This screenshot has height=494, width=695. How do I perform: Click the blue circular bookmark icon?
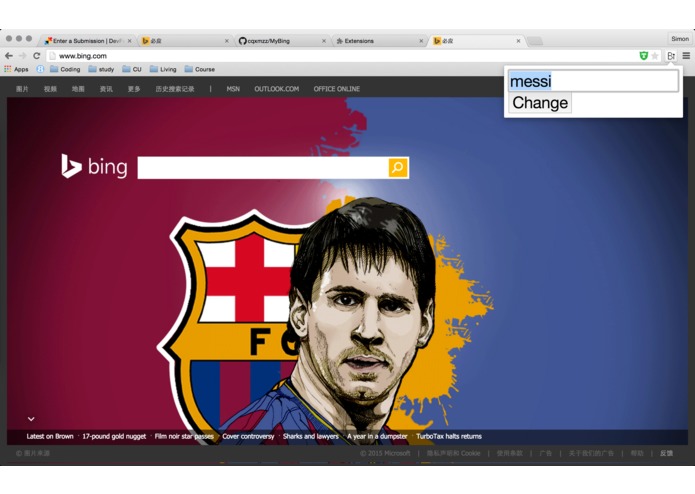point(40,69)
